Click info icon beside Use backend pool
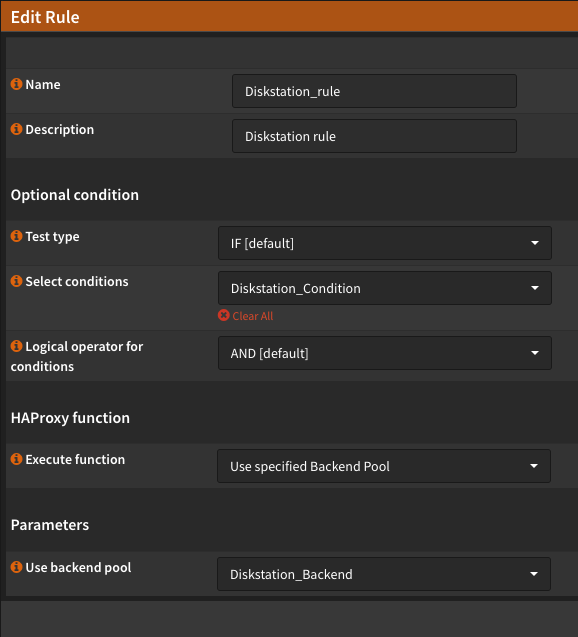The width and height of the screenshot is (578, 637). [x=16, y=567]
